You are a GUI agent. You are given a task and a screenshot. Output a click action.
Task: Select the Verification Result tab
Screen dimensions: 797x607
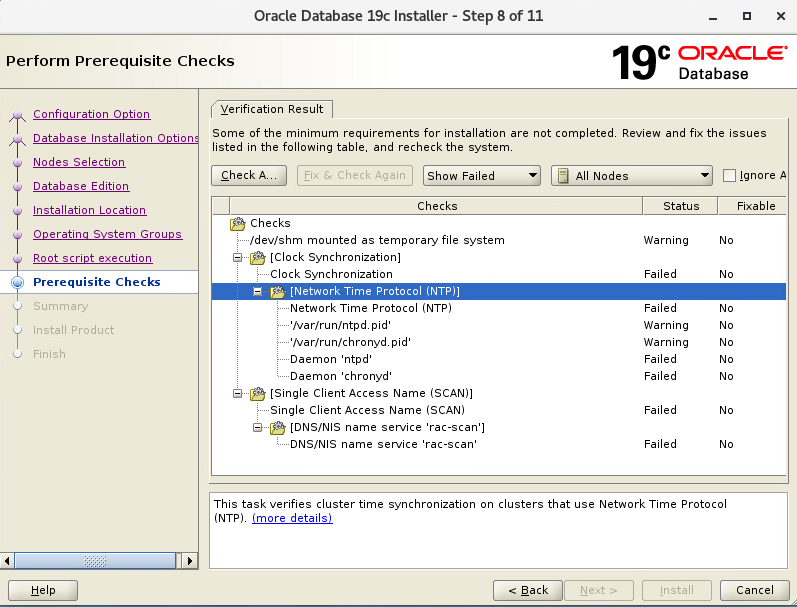point(272,109)
